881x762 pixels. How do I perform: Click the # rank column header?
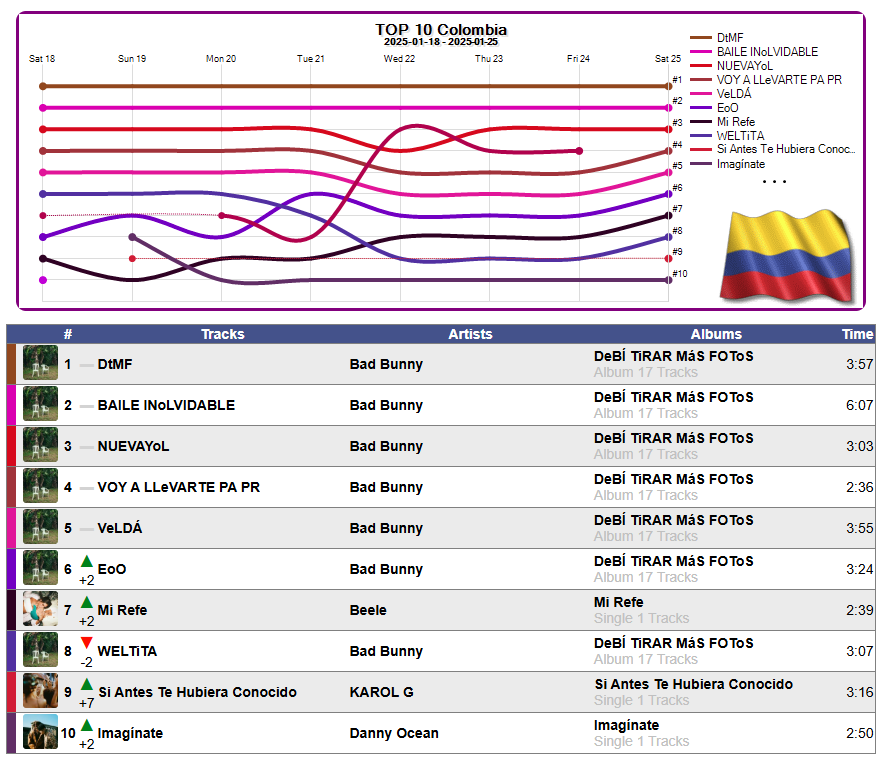68,334
